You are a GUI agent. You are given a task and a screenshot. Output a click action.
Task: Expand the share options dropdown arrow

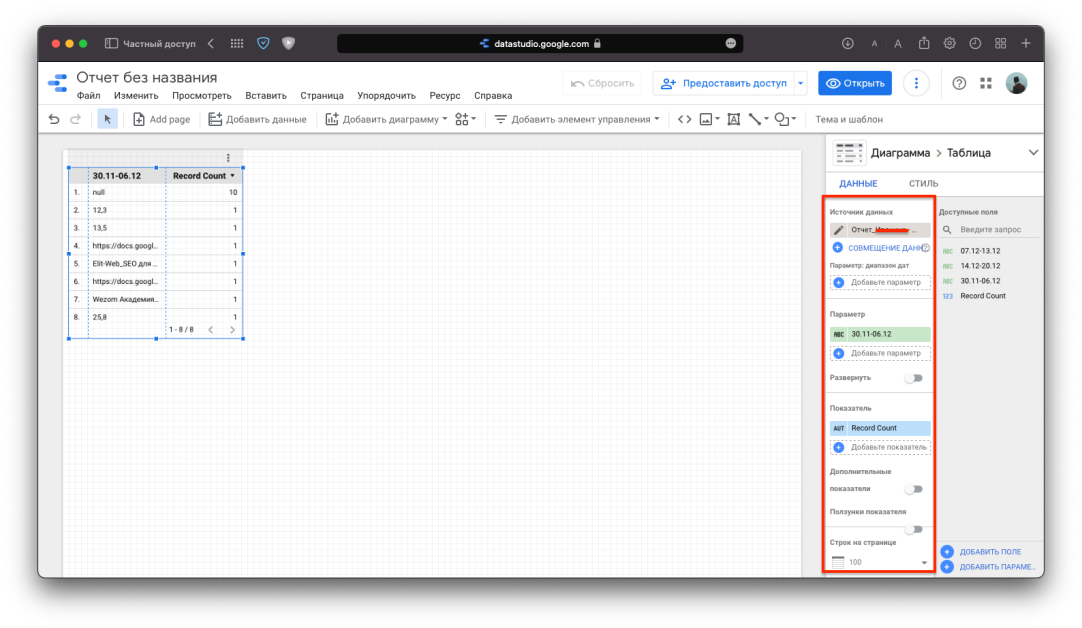click(800, 84)
